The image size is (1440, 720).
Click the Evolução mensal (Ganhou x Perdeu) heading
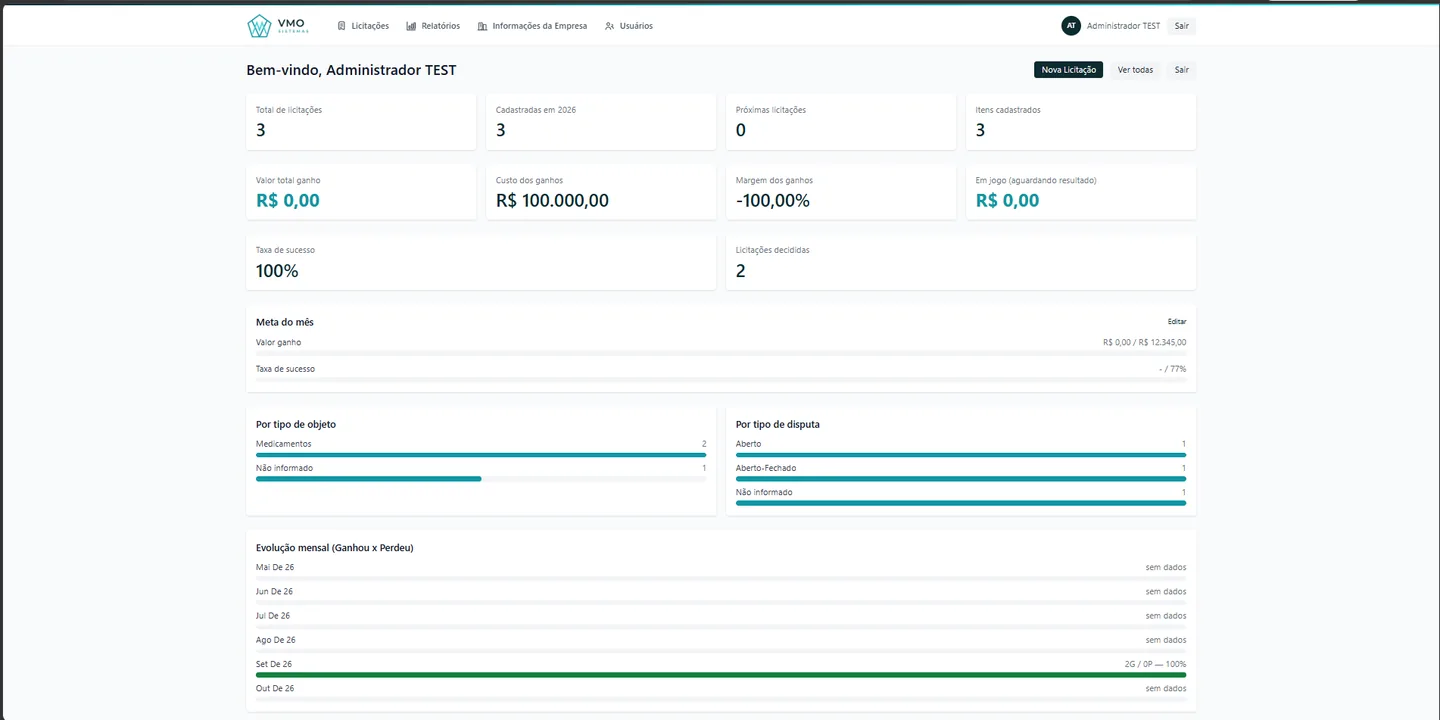[335, 548]
